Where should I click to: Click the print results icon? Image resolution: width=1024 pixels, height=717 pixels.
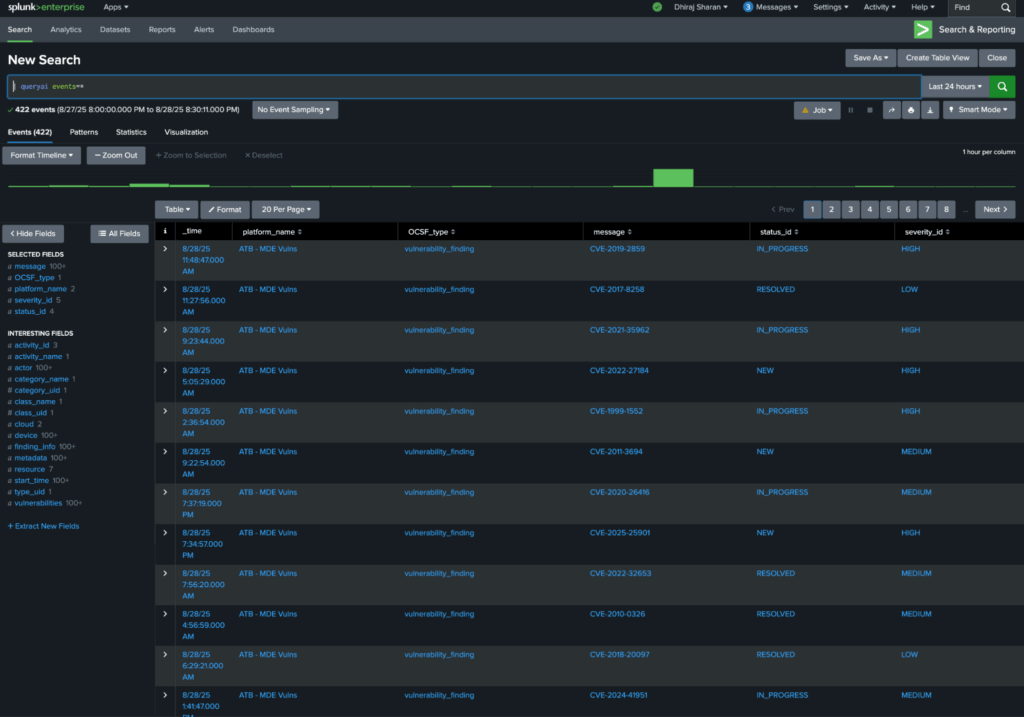pyautogui.click(x=911, y=110)
